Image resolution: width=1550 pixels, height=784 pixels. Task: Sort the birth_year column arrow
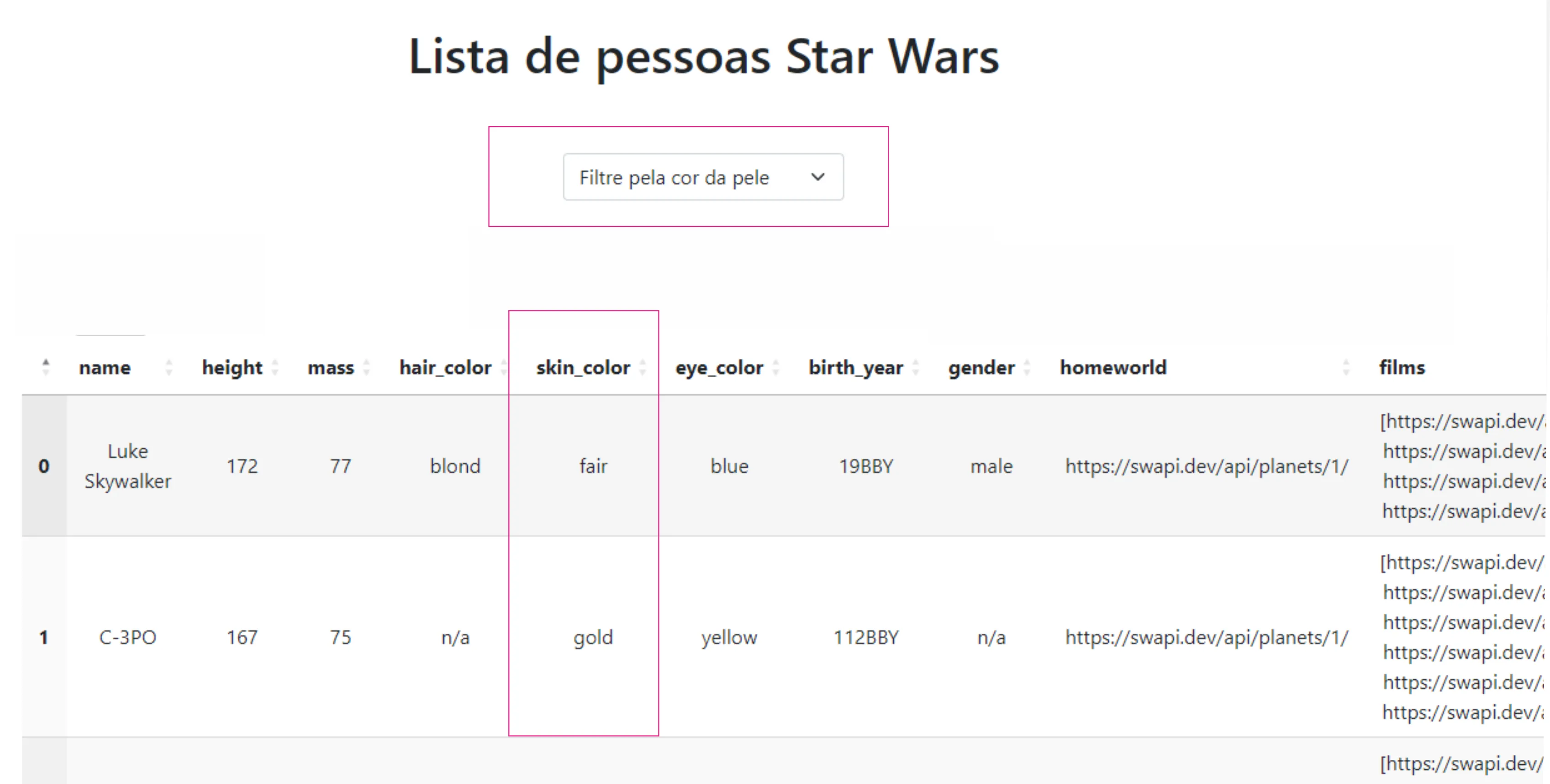915,368
